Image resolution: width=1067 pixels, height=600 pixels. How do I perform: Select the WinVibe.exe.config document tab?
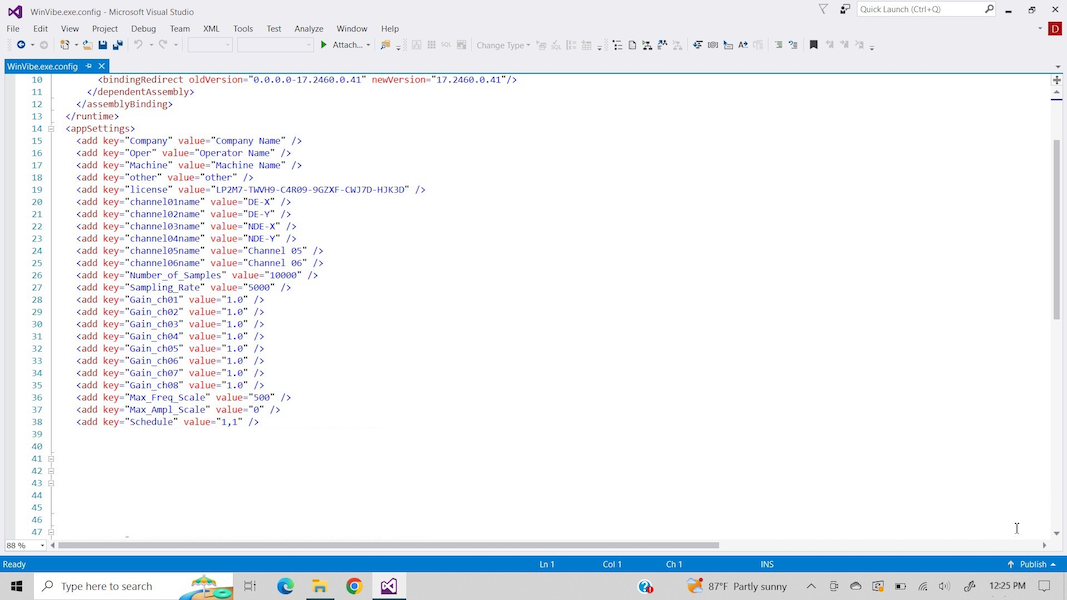pos(42,66)
